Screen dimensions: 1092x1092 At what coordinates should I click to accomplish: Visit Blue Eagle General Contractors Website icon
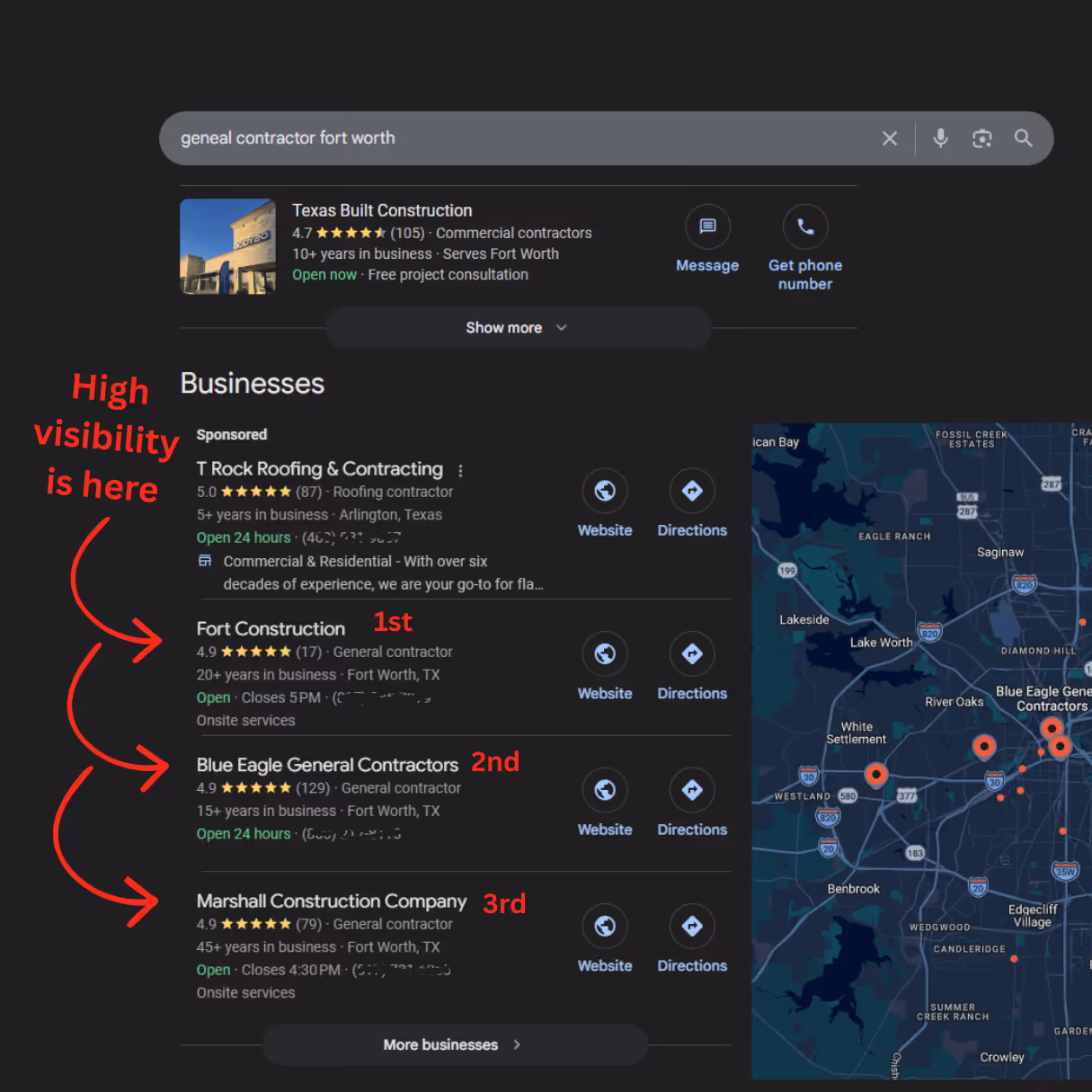tap(605, 790)
